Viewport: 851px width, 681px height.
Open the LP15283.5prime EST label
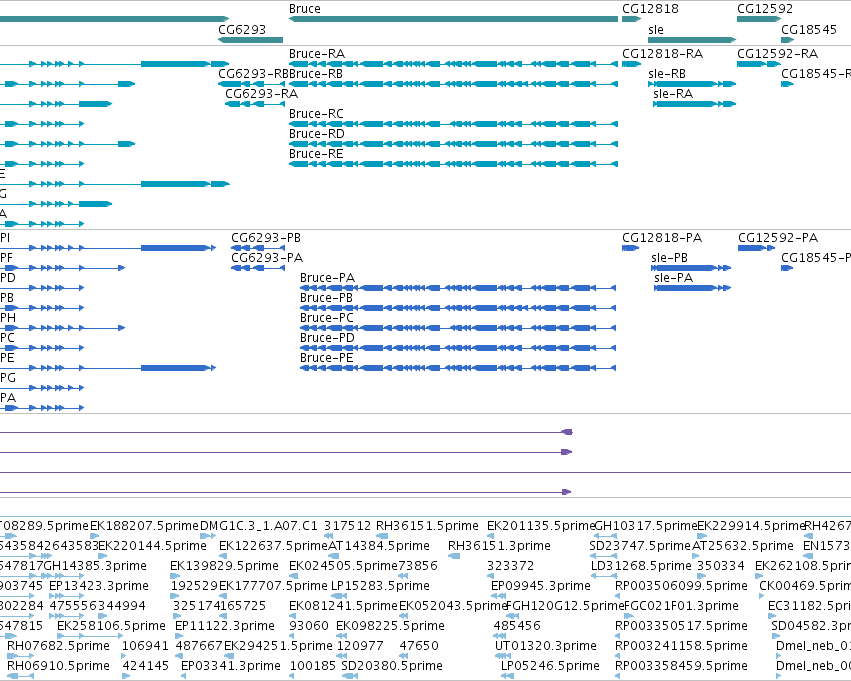tap(380, 586)
